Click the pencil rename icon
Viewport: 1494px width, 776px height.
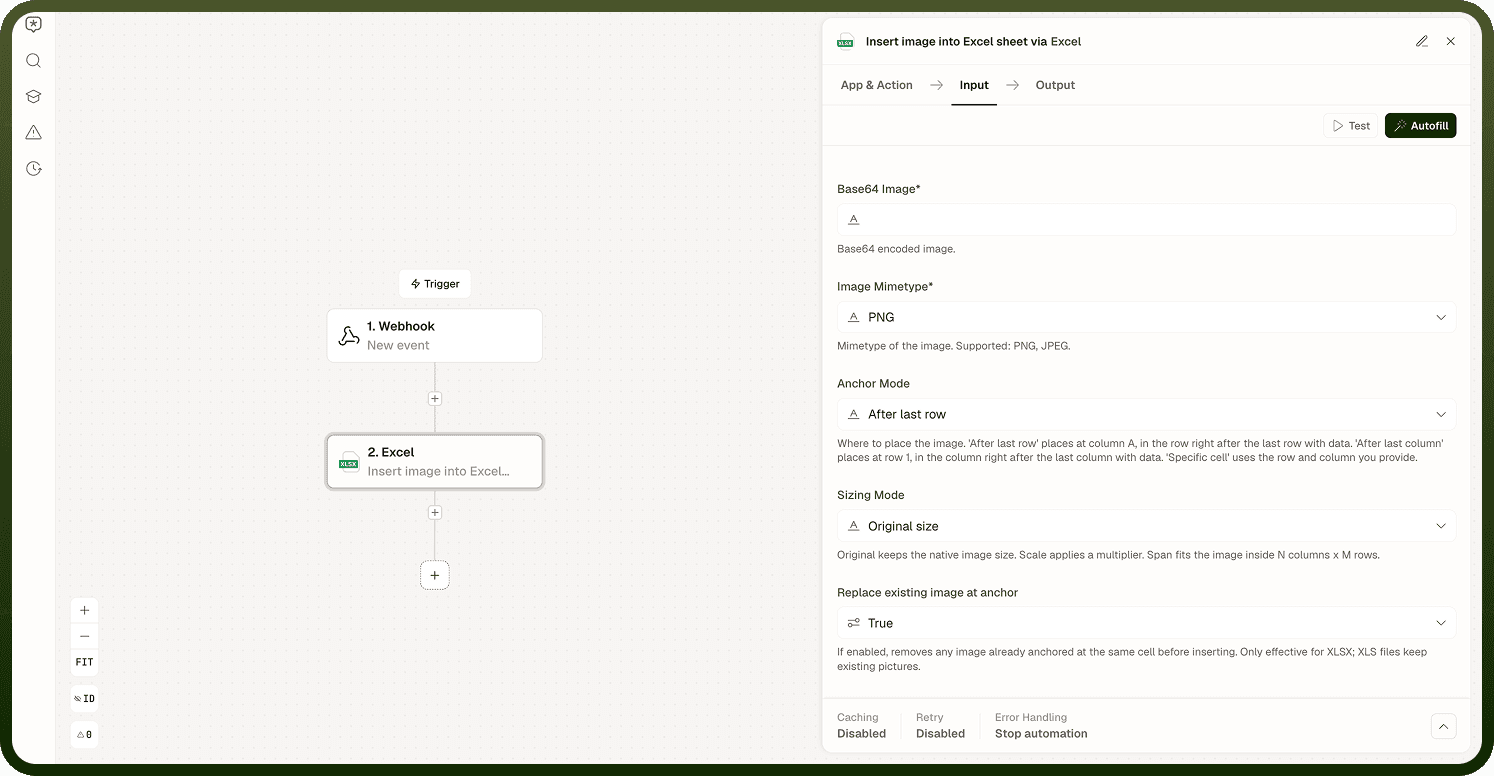[1422, 42]
